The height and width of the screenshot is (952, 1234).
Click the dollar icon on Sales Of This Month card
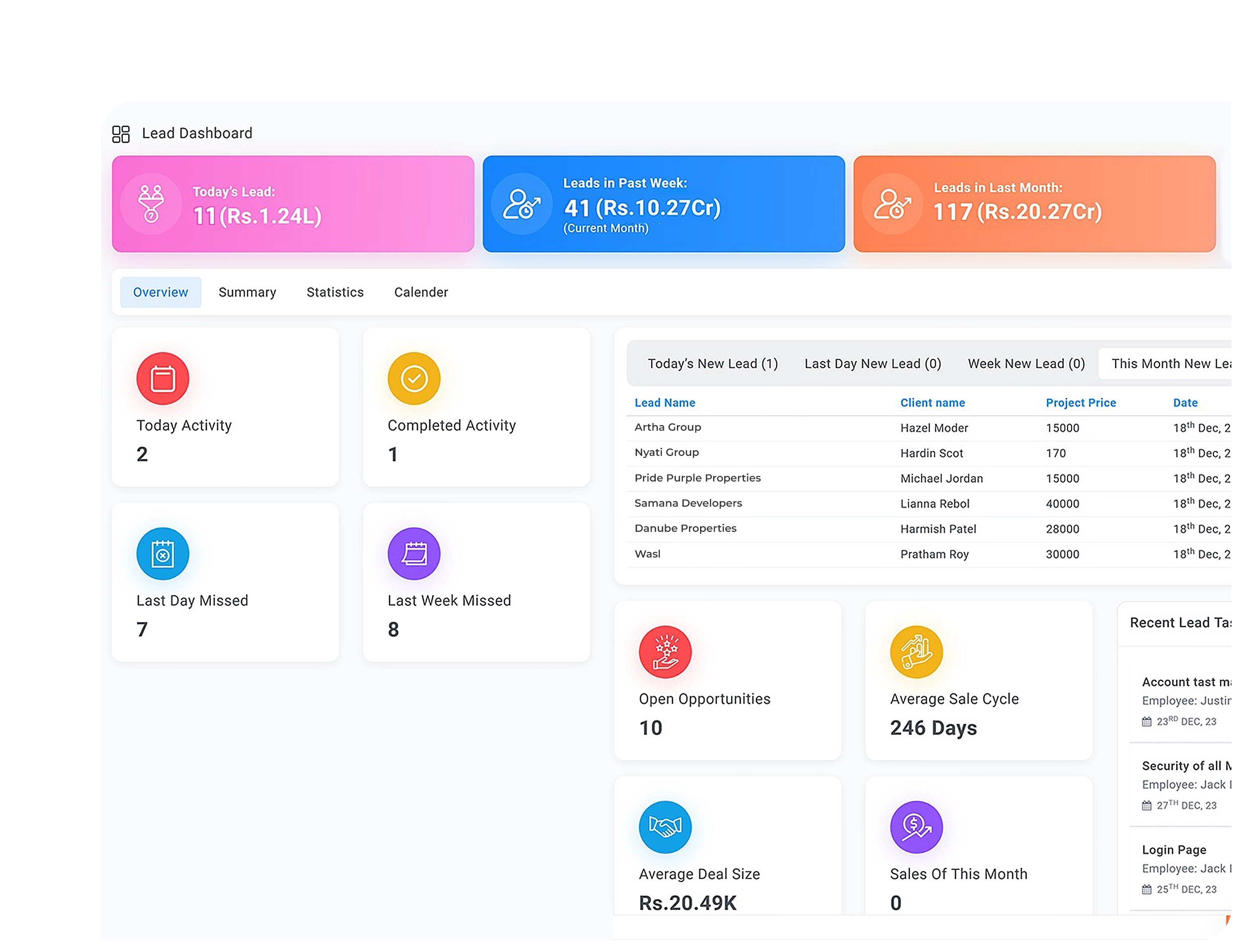pyautogui.click(x=916, y=827)
